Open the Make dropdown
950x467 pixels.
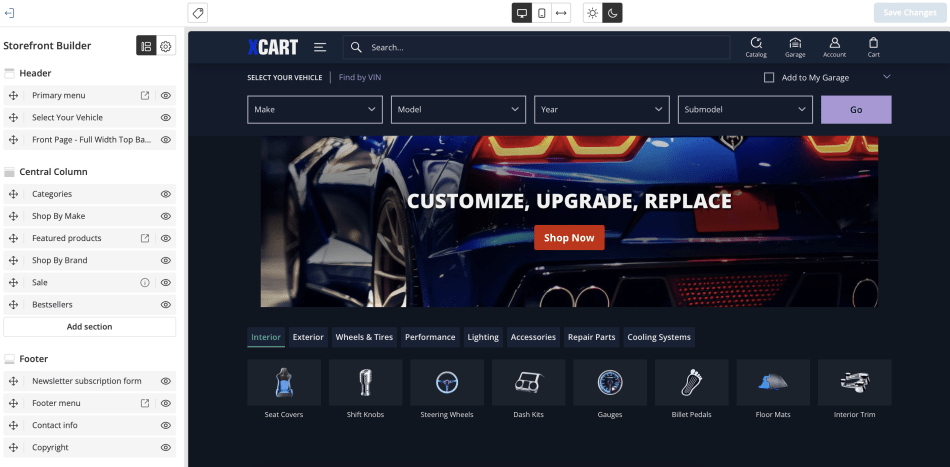315,110
